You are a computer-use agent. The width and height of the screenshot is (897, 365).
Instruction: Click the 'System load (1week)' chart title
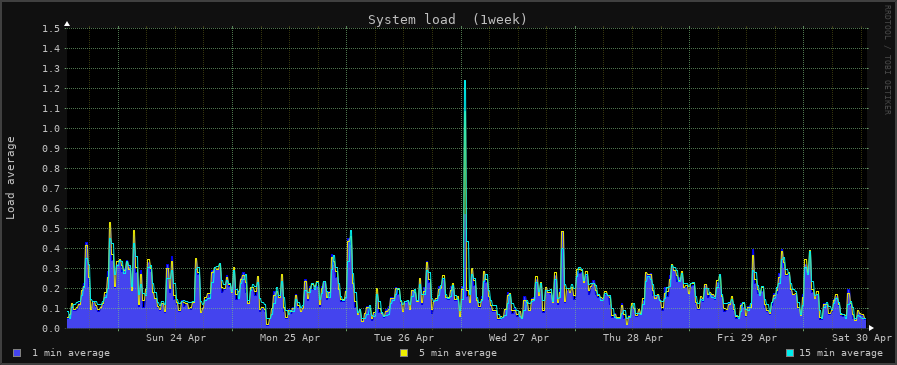coord(447,19)
